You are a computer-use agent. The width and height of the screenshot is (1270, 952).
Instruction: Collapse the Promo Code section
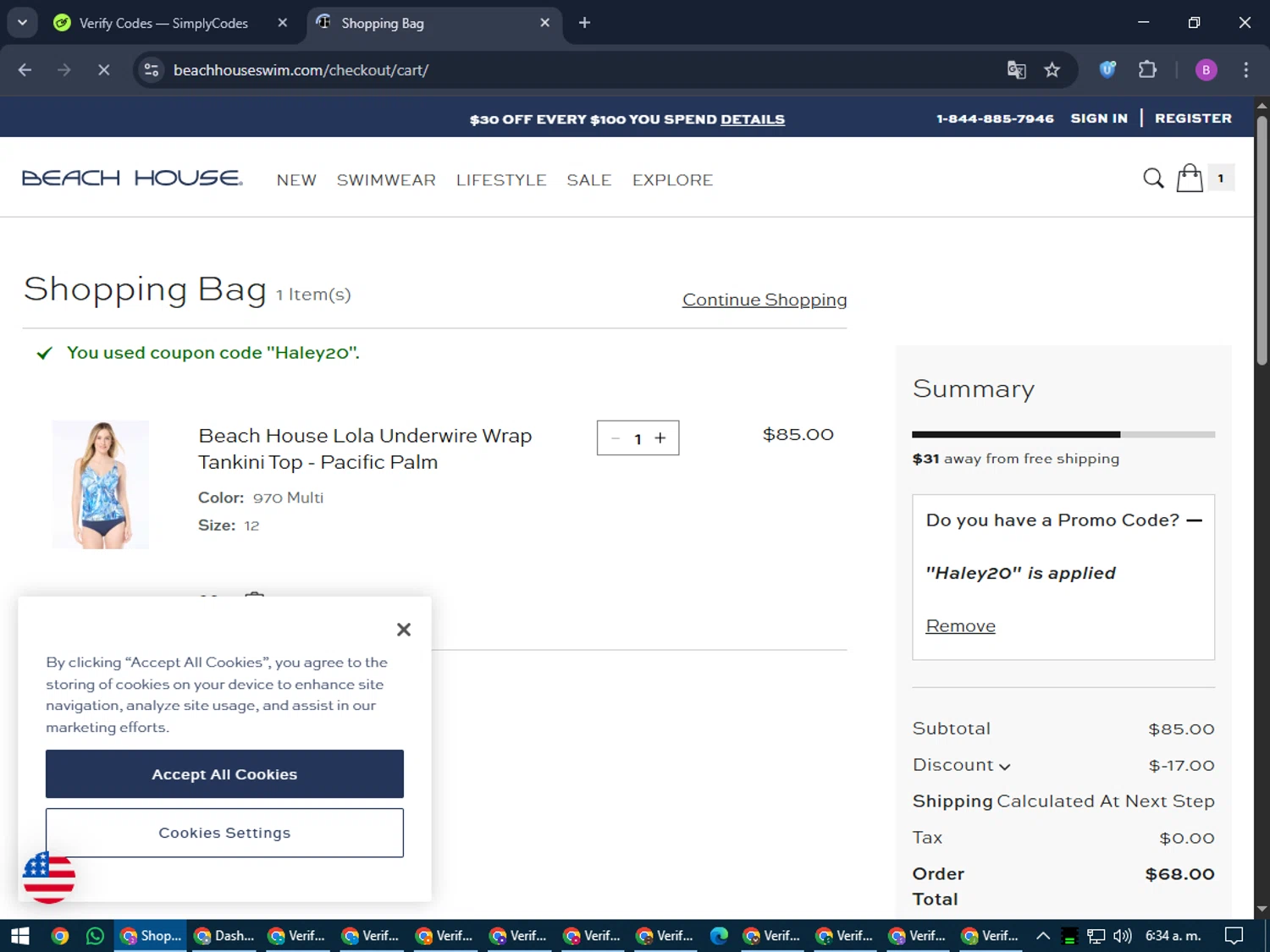pos(1194,520)
